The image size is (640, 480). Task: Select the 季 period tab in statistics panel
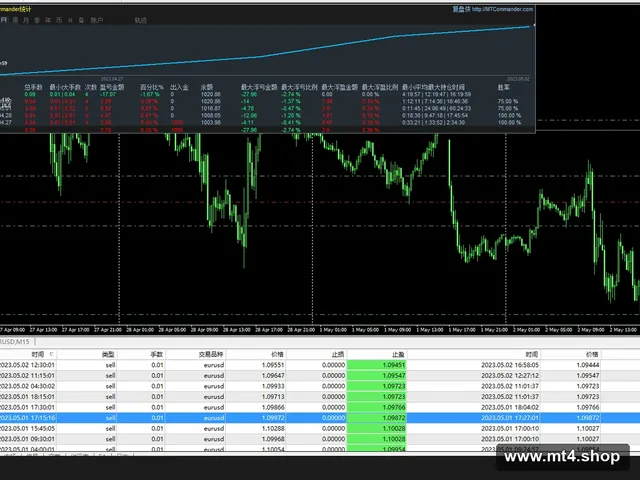coord(37,20)
